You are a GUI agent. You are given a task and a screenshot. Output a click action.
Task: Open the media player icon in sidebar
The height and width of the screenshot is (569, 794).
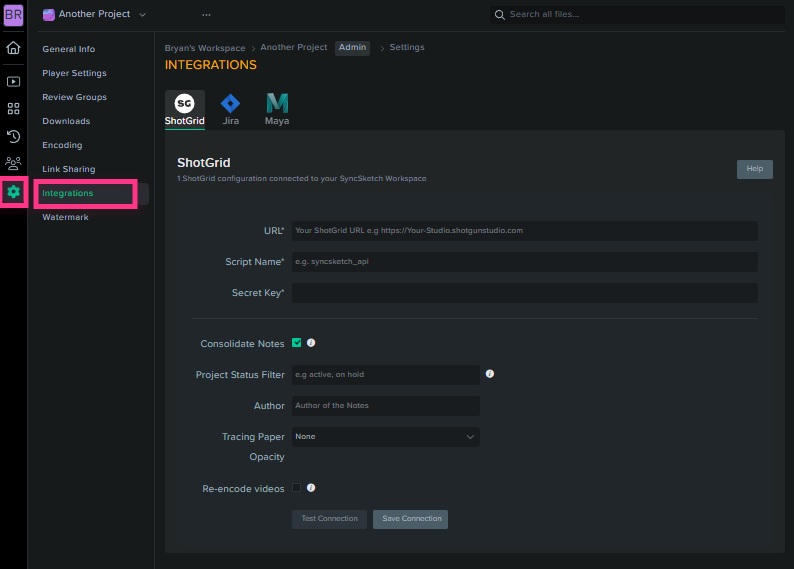13,82
